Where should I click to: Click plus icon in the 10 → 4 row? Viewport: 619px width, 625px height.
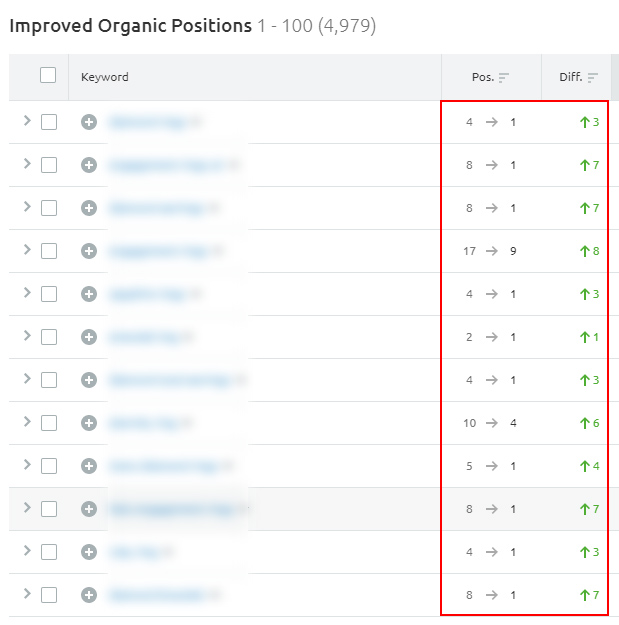coord(89,423)
